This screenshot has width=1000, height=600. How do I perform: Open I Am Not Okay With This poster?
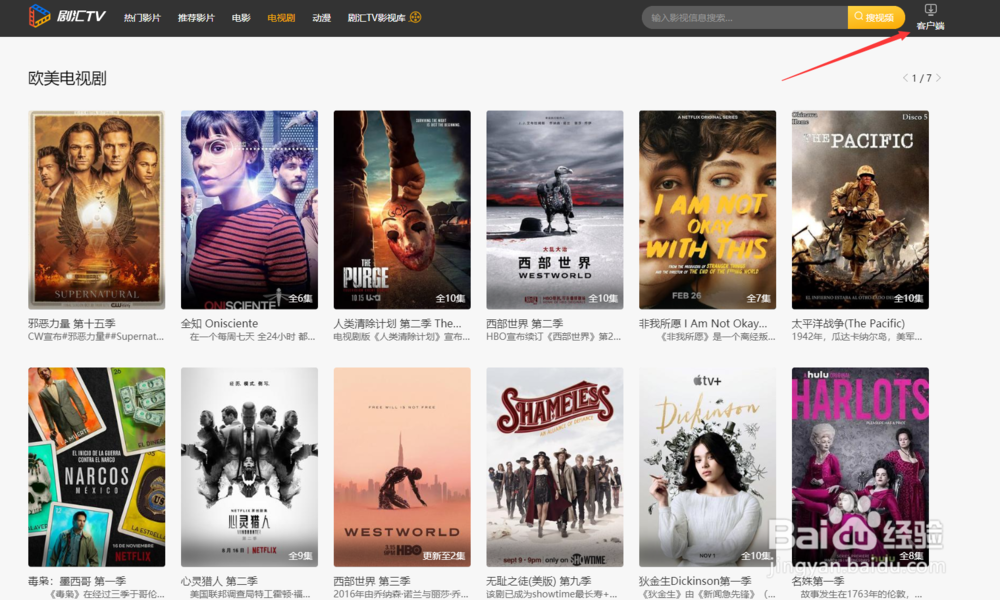point(707,210)
